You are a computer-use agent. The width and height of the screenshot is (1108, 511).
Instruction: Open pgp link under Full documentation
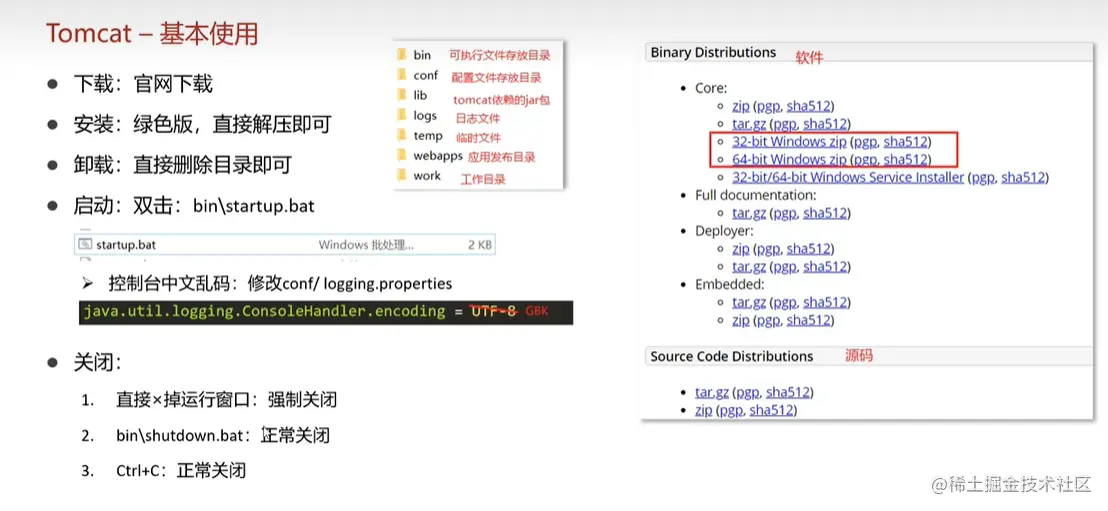[x=784, y=213]
